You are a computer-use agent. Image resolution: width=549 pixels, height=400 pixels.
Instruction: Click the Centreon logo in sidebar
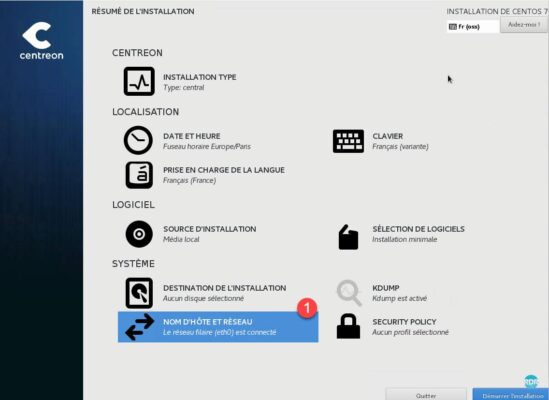pyautogui.click(x=41, y=41)
